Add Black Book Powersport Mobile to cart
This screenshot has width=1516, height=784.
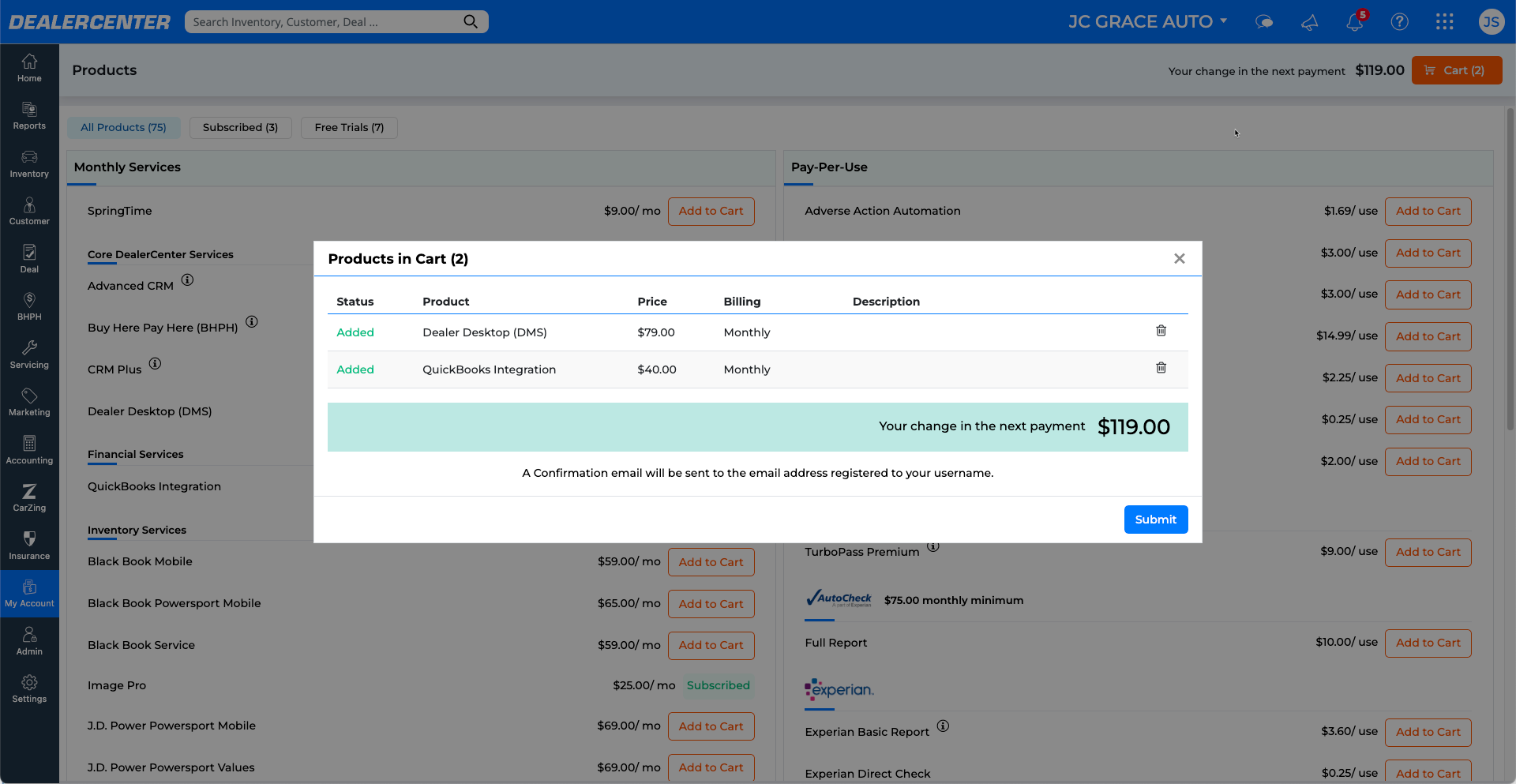click(711, 604)
